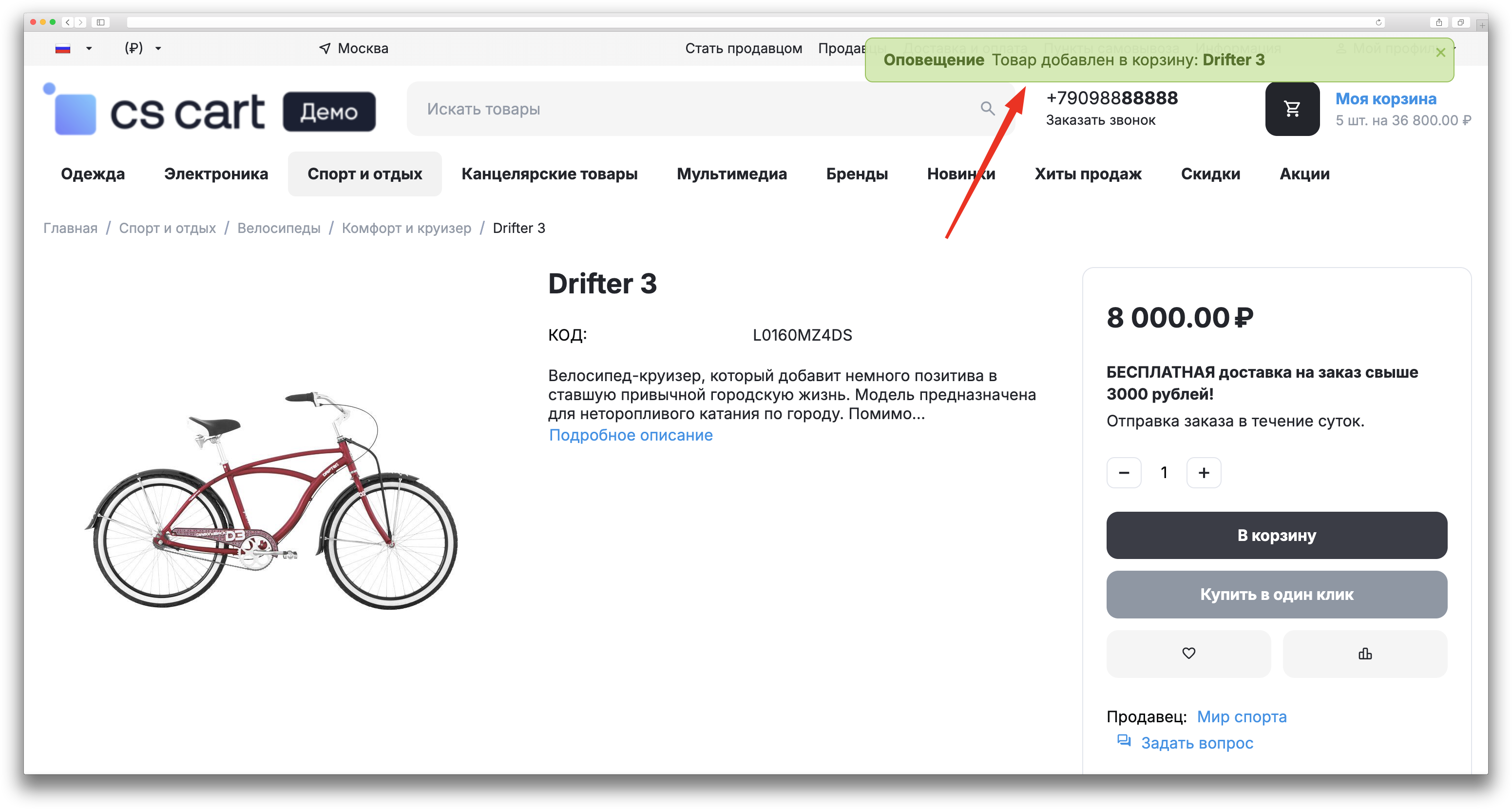This screenshot has height=809, width=1512.
Task: Click the Искать товары search field
Action: pyautogui.click(x=692, y=109)
